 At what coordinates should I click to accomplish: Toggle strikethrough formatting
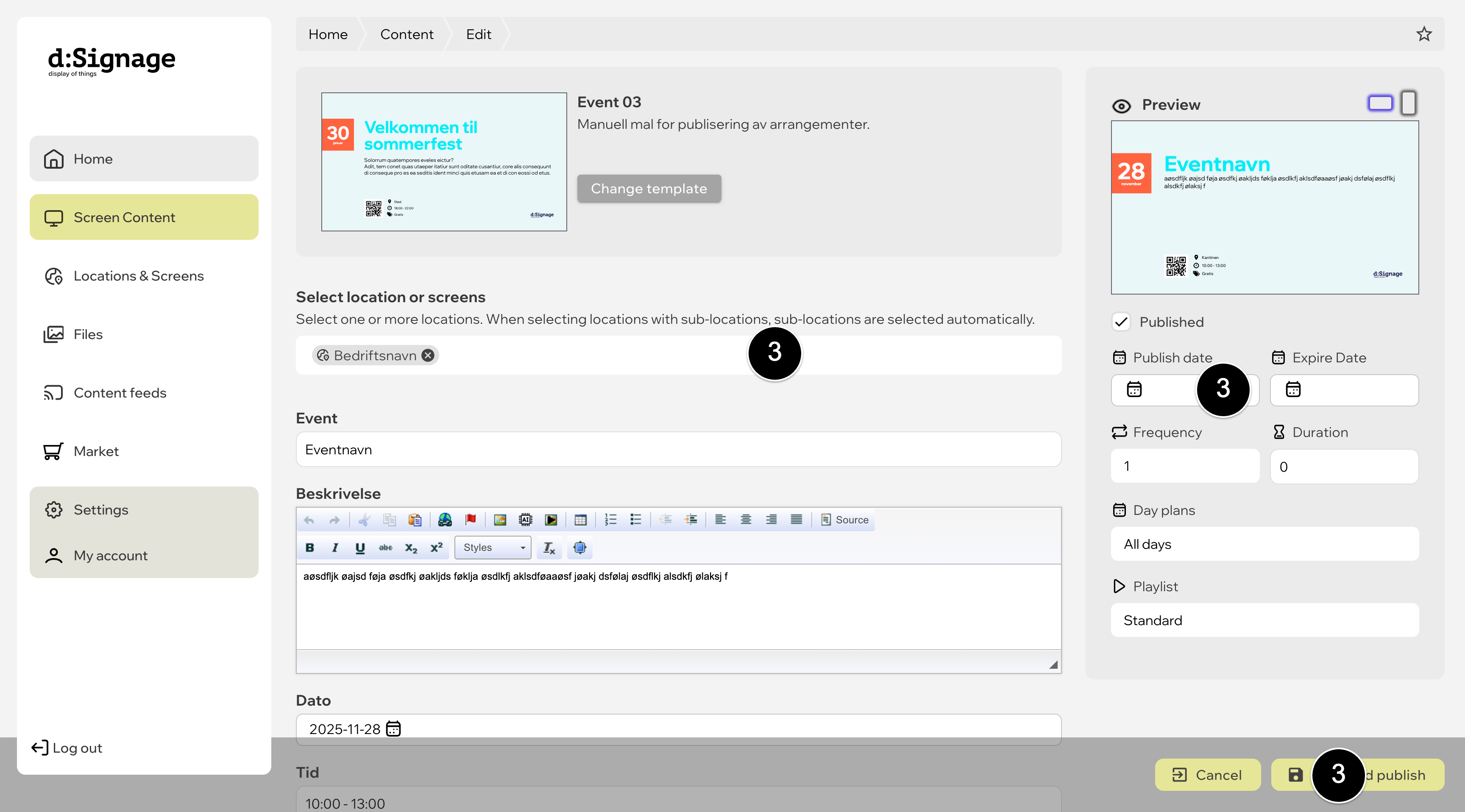[x=386, y=548]
